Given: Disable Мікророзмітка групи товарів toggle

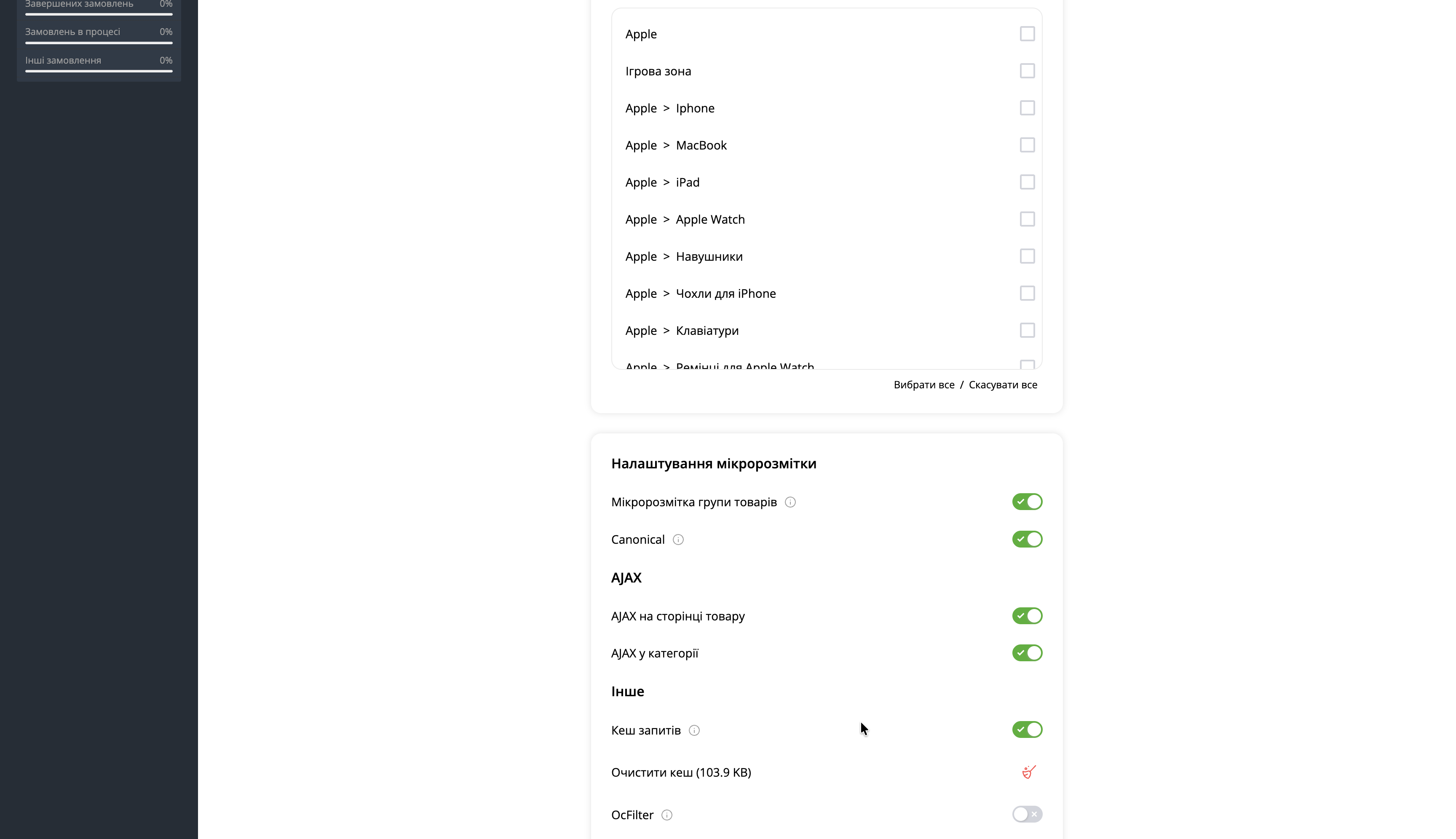Looking at the screenshot, I should [x=1027, y=502].
